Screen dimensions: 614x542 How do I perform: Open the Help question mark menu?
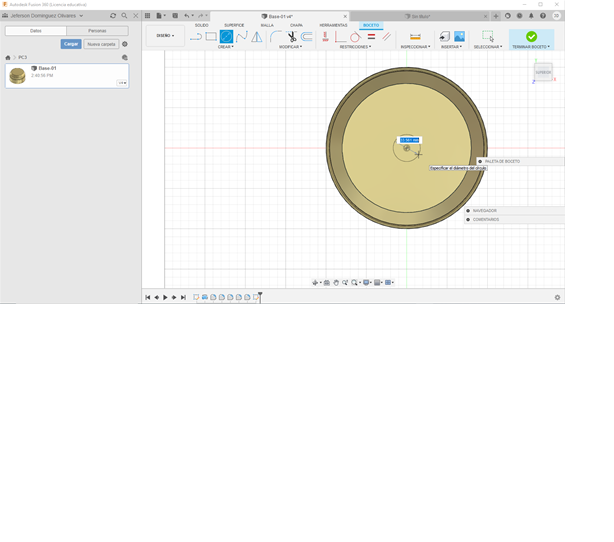543,16
